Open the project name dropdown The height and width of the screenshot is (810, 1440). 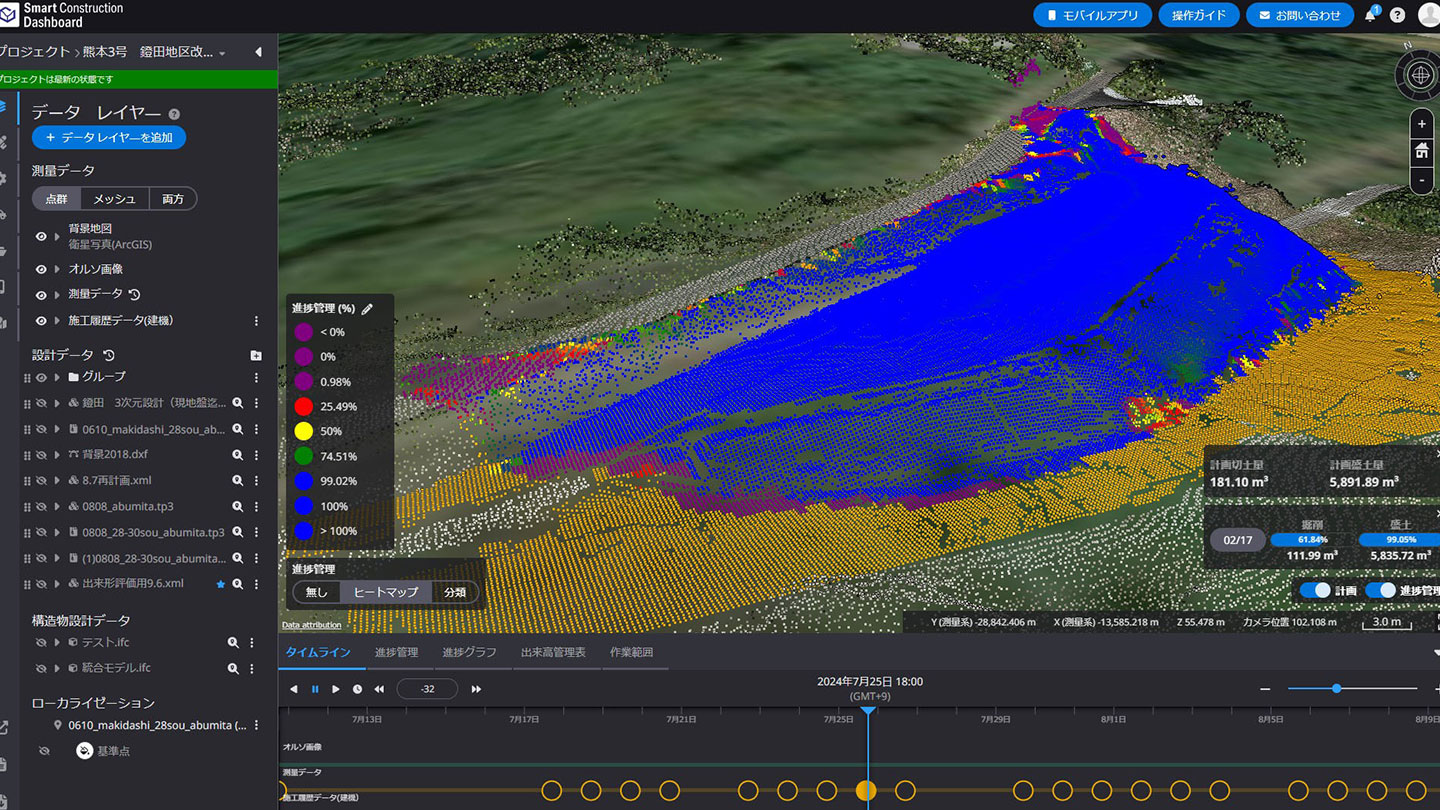(222, 53)
